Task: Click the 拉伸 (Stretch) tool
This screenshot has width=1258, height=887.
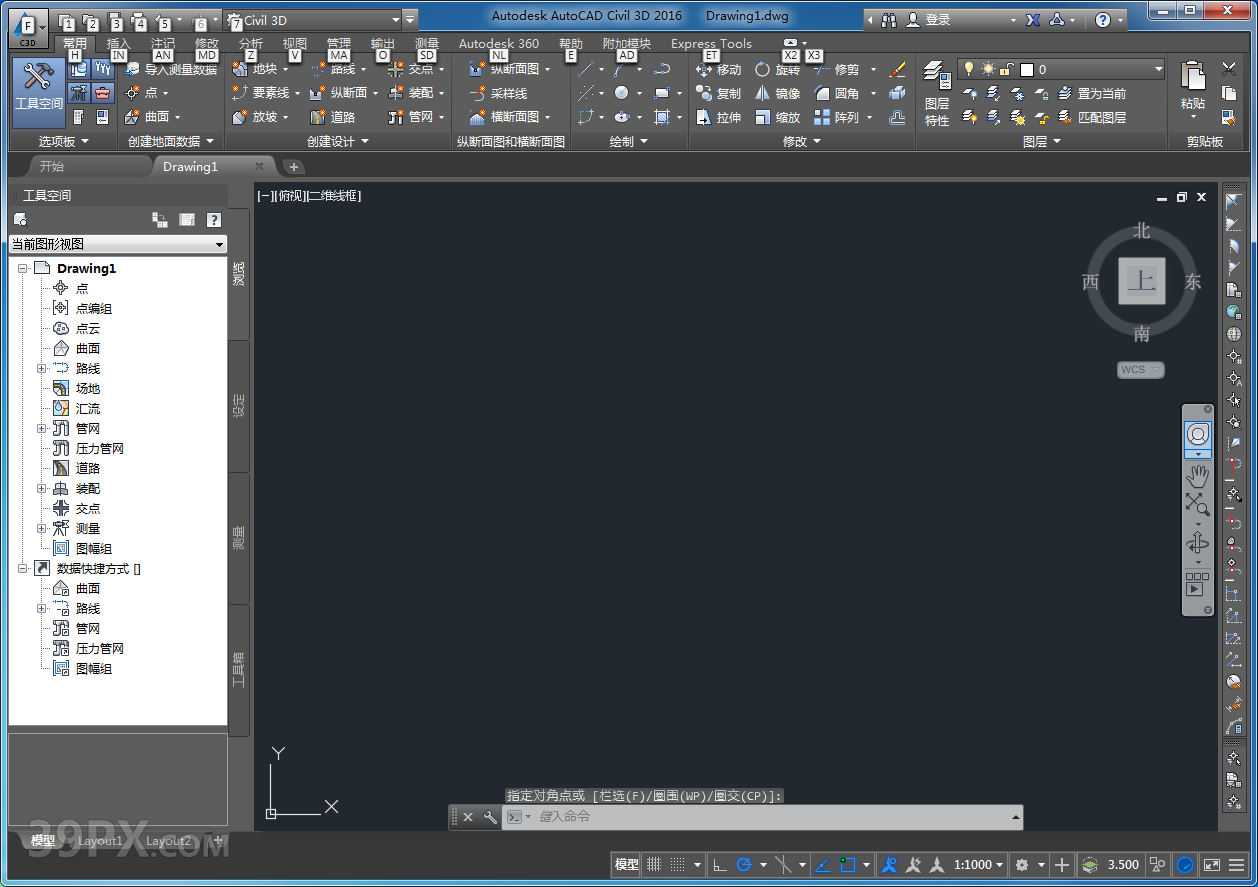Action: click(x=718, y=117)
